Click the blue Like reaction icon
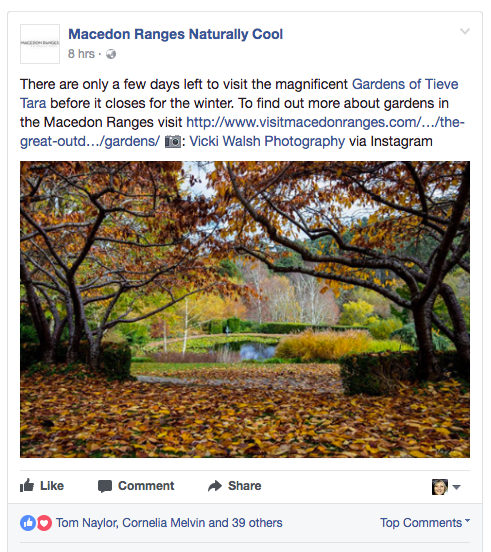491x552 pixels. (x=28, y=523)
